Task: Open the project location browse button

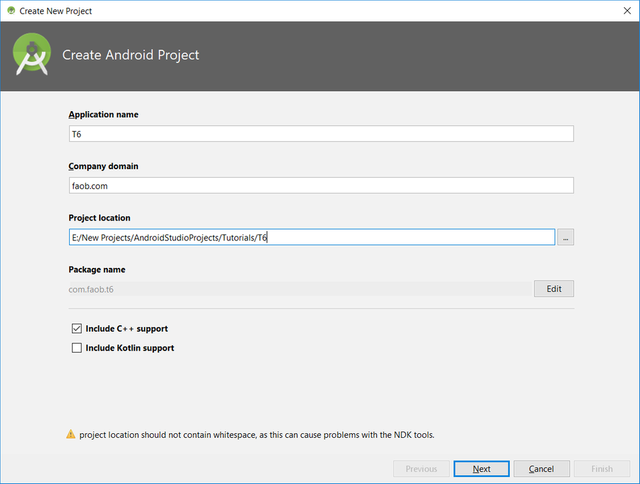Action: 565,238
